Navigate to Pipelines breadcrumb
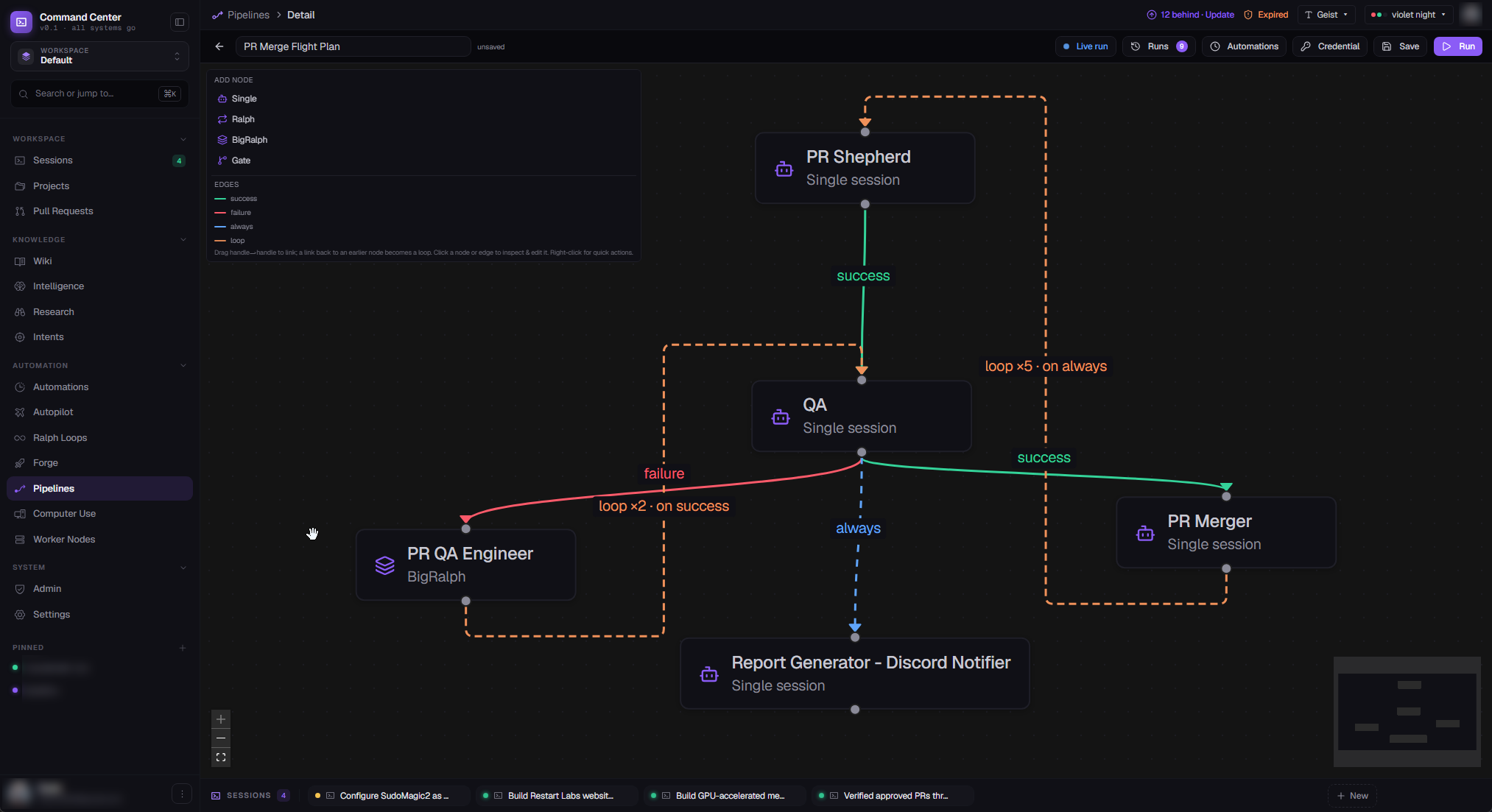This screenshot has width=1492, height=812. [x=248, y=15]
